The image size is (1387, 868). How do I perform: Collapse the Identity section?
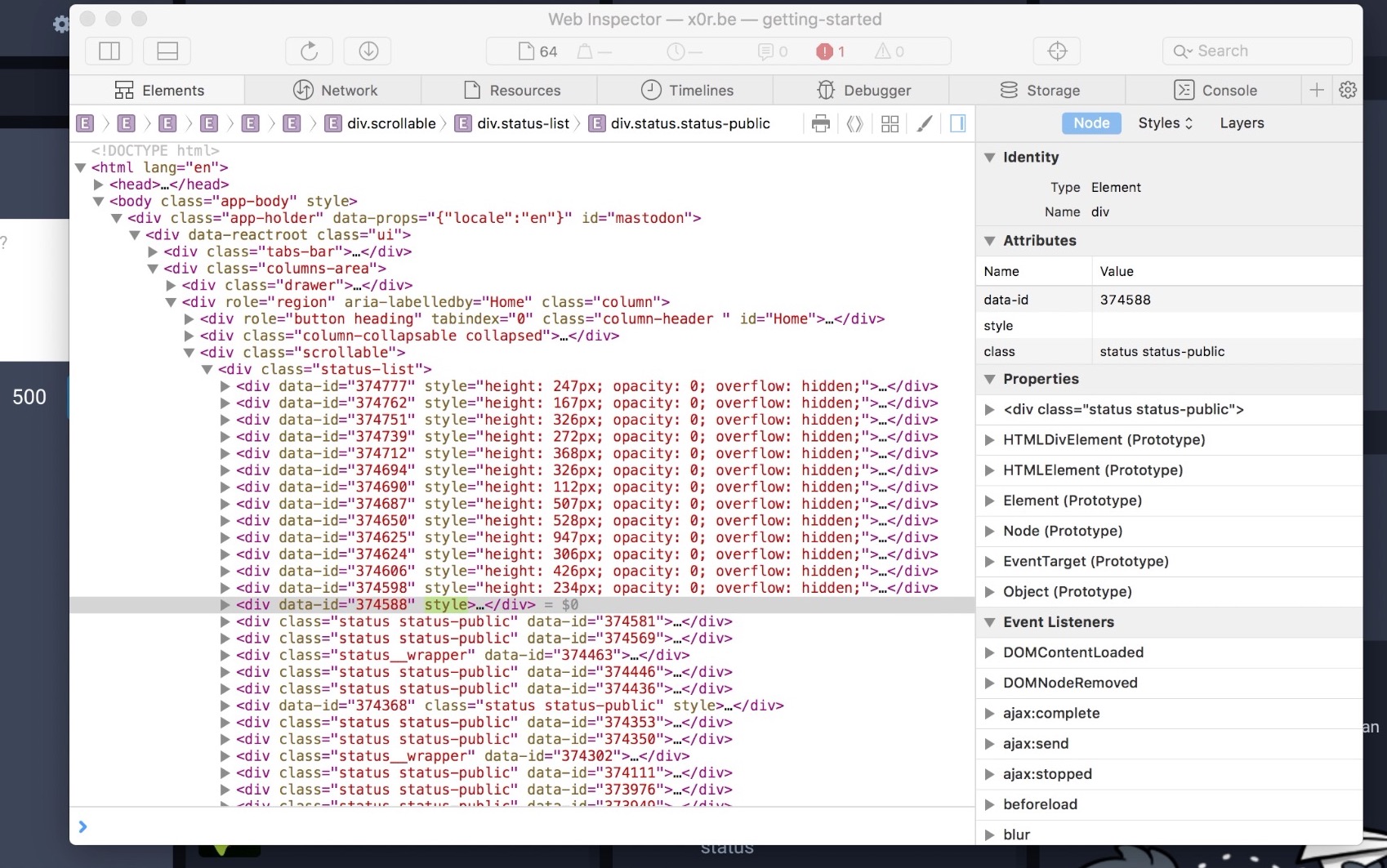989,158
